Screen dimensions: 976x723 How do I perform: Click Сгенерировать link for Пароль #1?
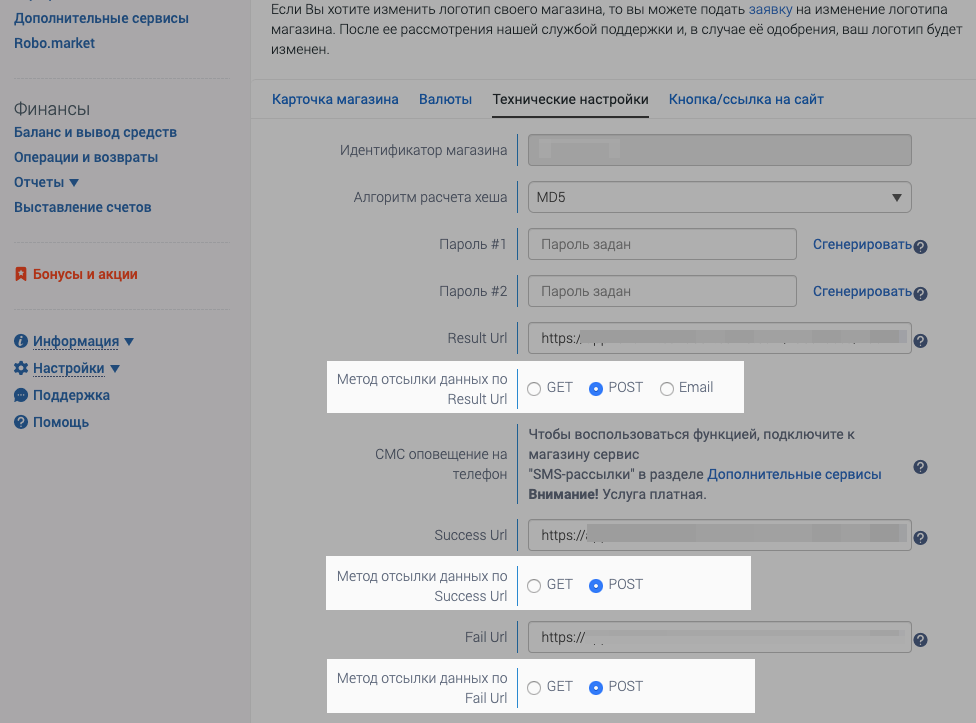click(x=862, y=245)
